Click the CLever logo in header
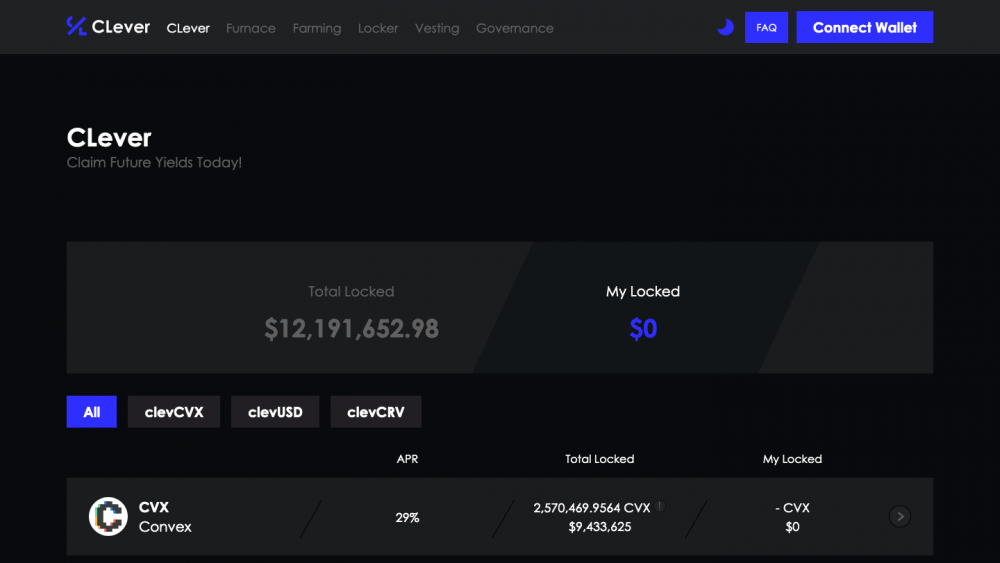Viewport: 1000px width, 563px height. pos(108,27)
